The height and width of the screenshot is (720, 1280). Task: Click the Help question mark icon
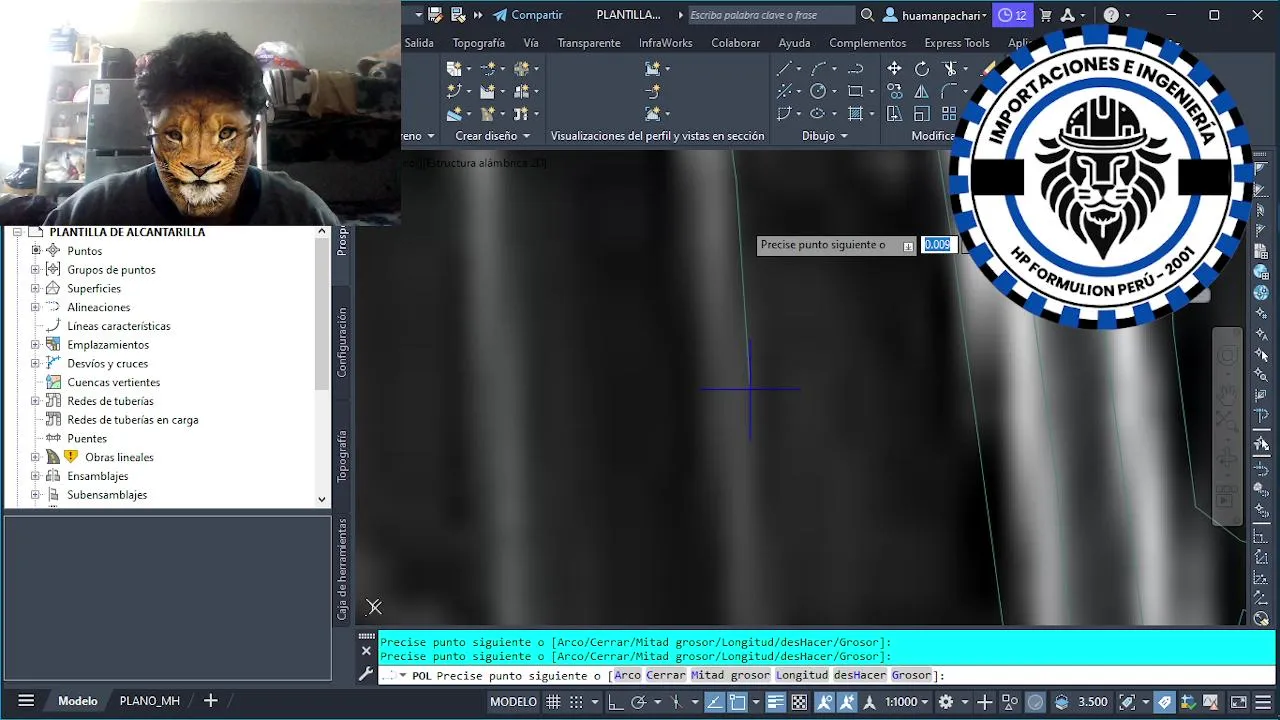click(1111, 15)
